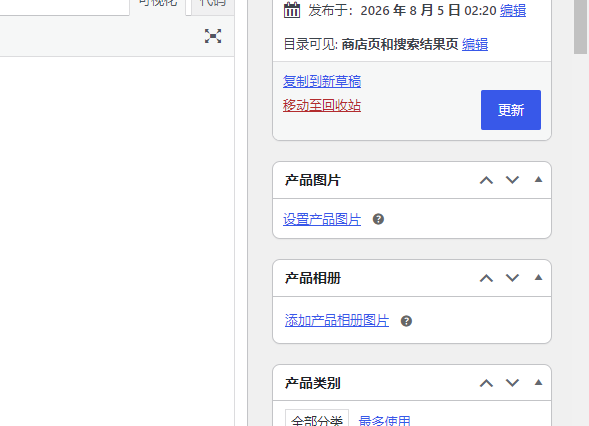Click the 商店页和搜索结果页 visibility text
This screenshot has height=426, width=589.
click(x=400, y=44)
